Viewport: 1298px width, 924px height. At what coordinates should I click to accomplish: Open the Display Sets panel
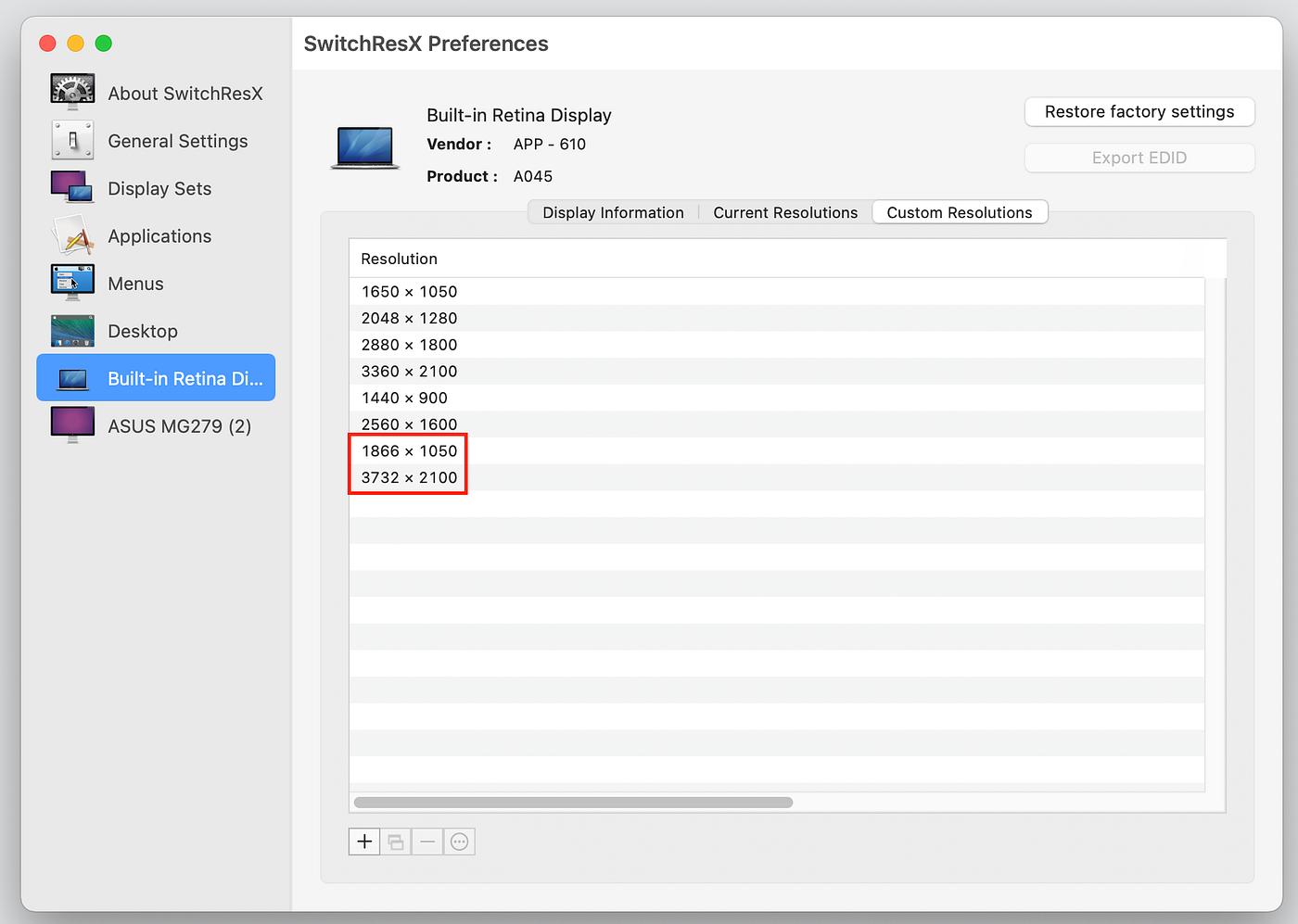point(159,188)
